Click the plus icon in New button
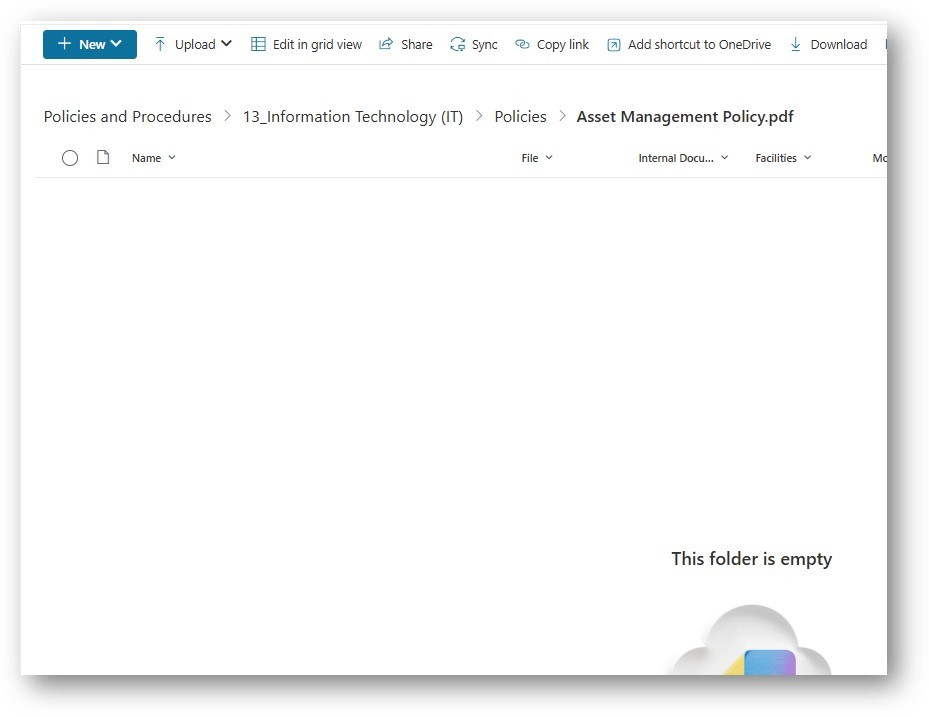Screen dimensions: 929x717 [64, 44]
